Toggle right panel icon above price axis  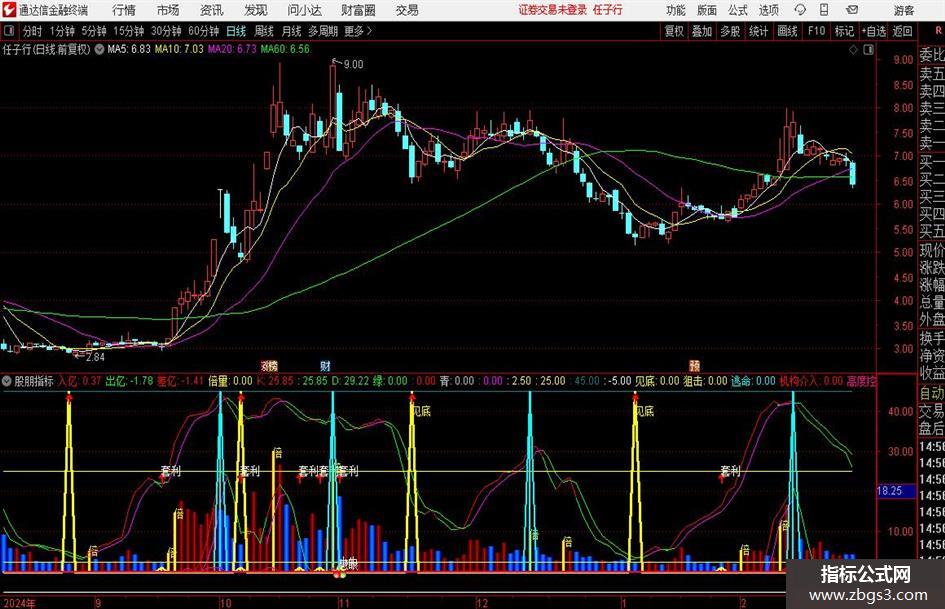pos(868,50)
